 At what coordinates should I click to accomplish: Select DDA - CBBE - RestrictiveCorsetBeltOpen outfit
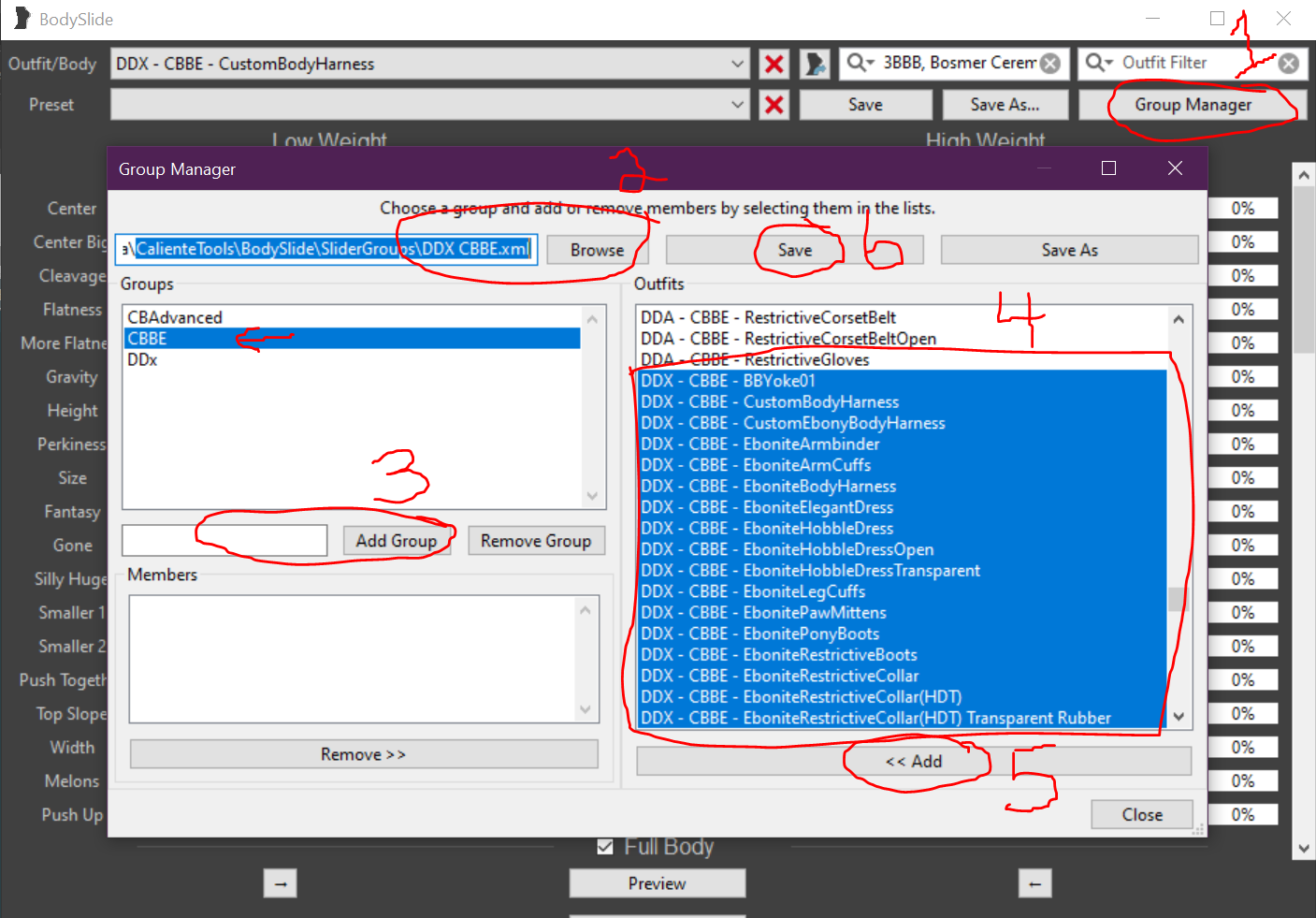(x=902, y=339)
